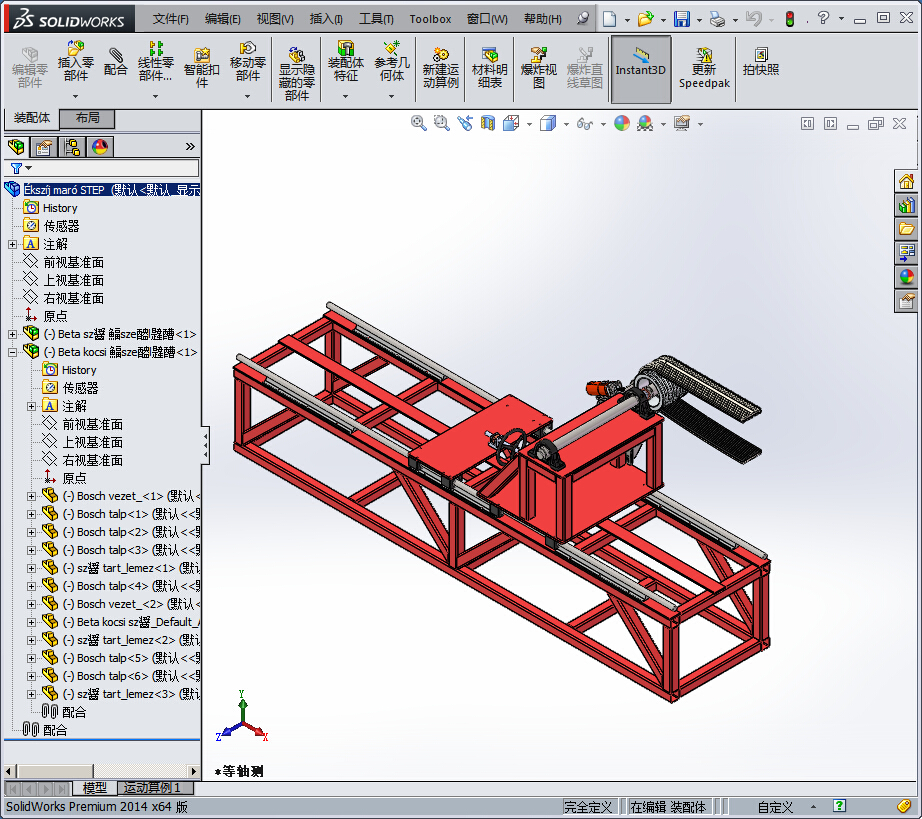Click the Save icon in title bar
922x819 pixels.
[682, 19]
